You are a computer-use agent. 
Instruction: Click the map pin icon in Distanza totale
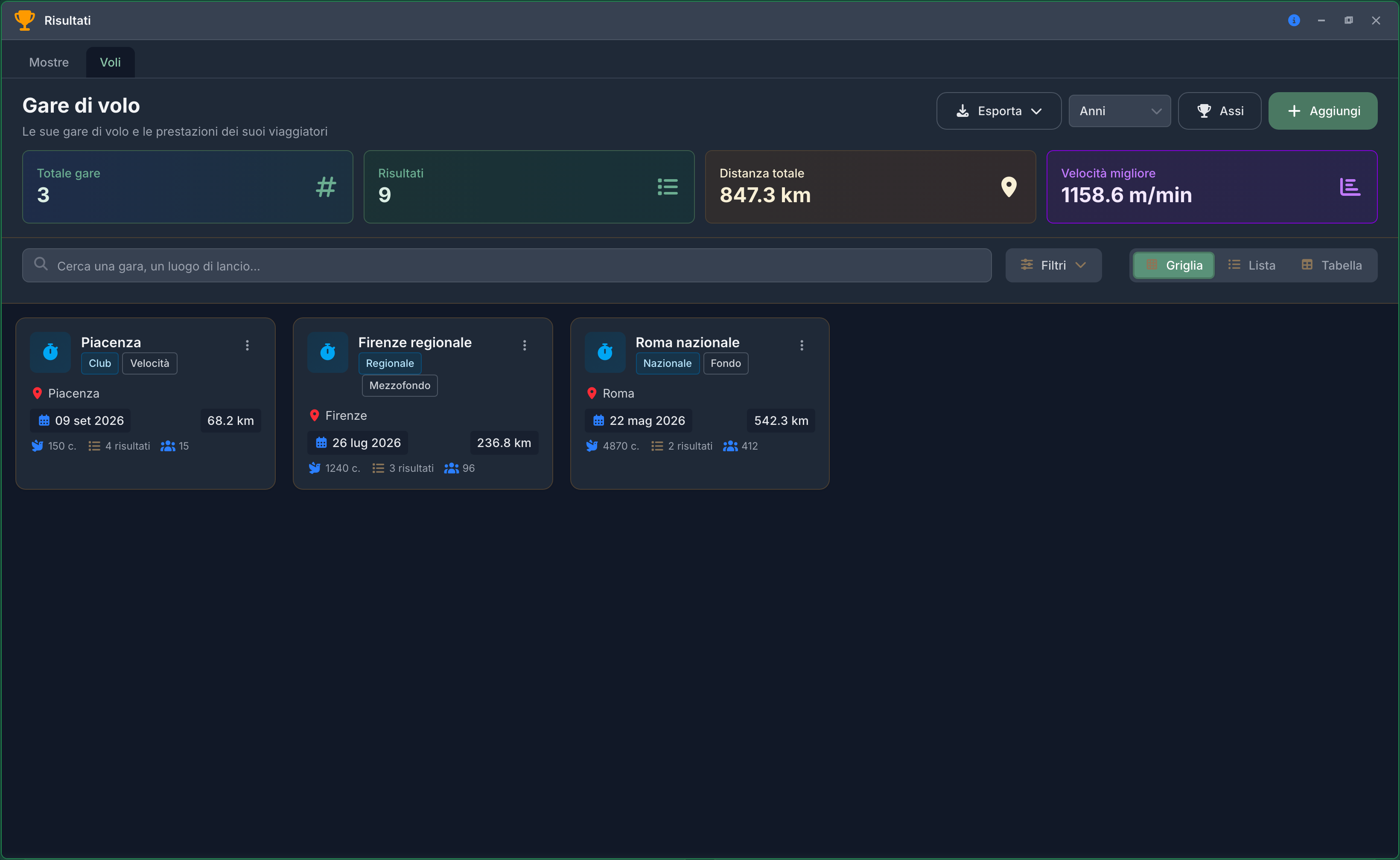pyautogui.click(x=1009, y=186)
